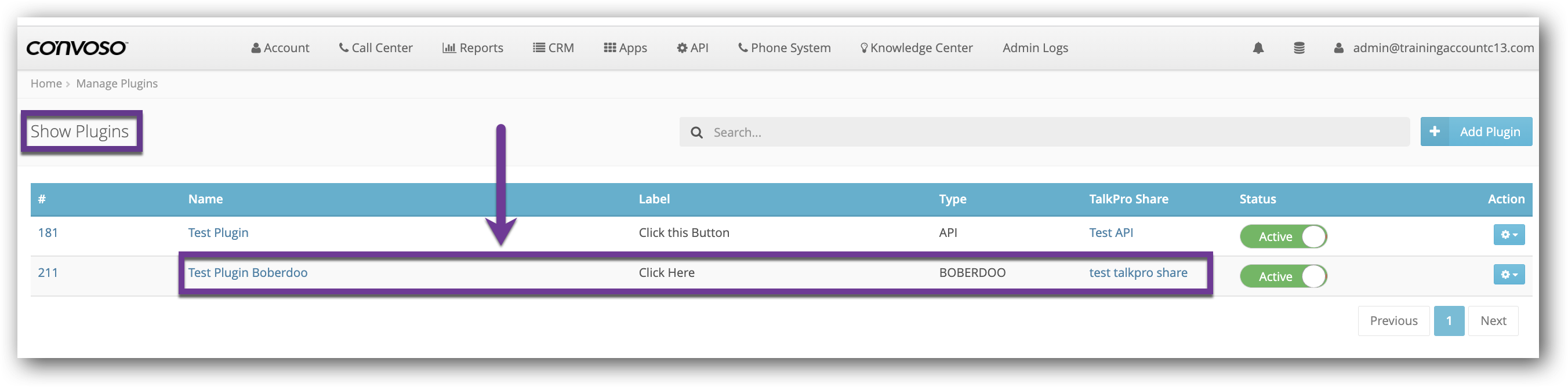
Task: Open the Apps grid menu
Action: pyautogui.click(x=625, y=48)
